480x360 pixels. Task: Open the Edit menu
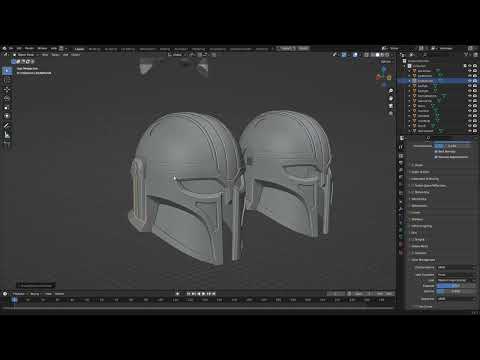(x=19, y=48)
